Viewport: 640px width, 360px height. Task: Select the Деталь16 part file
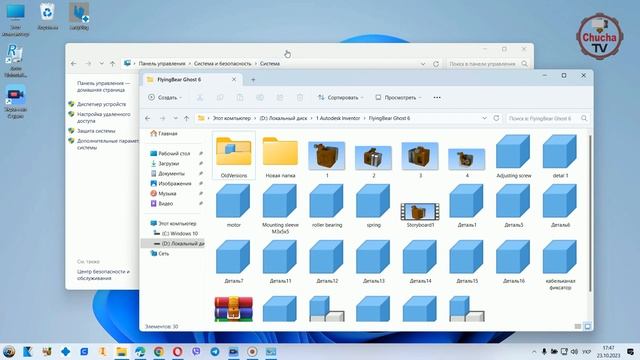tap(513, 261)
